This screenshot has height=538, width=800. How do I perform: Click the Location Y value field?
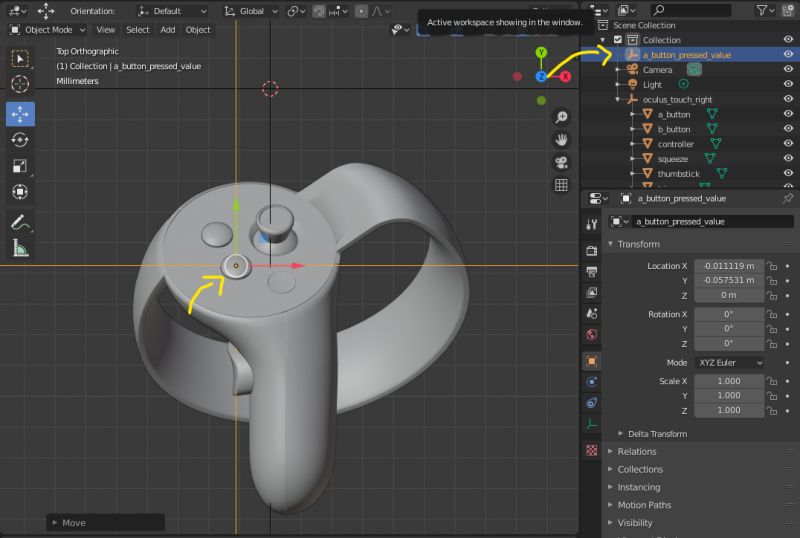click(729, 280)
